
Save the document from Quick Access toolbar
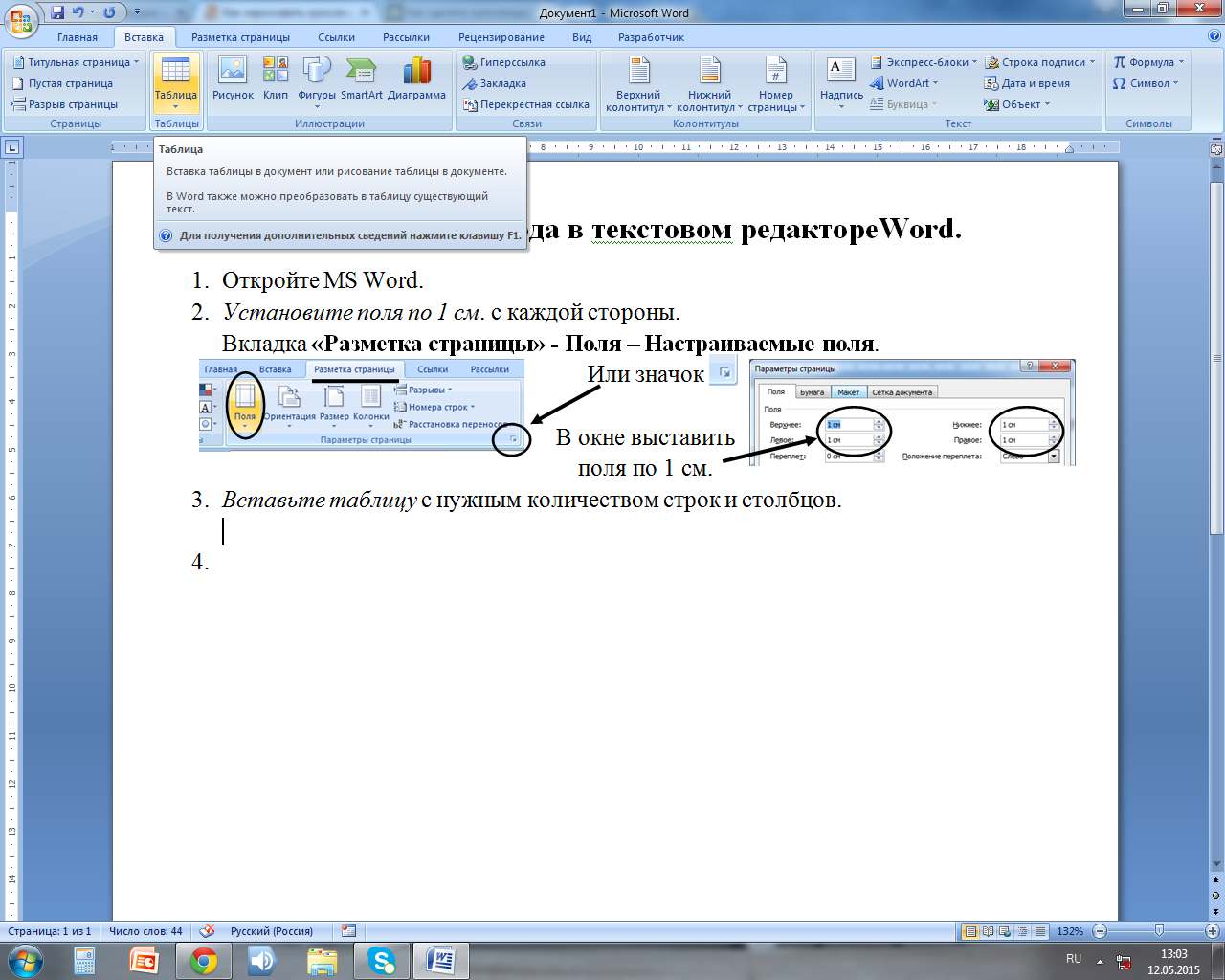coord(57,12)
